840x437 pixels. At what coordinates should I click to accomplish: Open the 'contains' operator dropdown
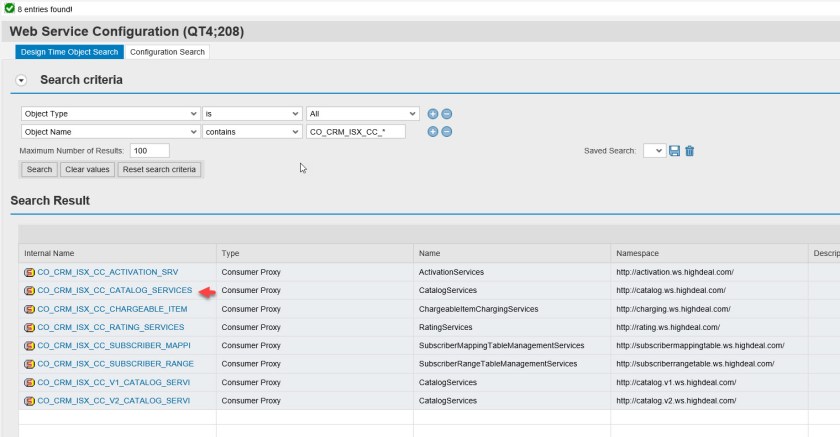click(294, 132)
